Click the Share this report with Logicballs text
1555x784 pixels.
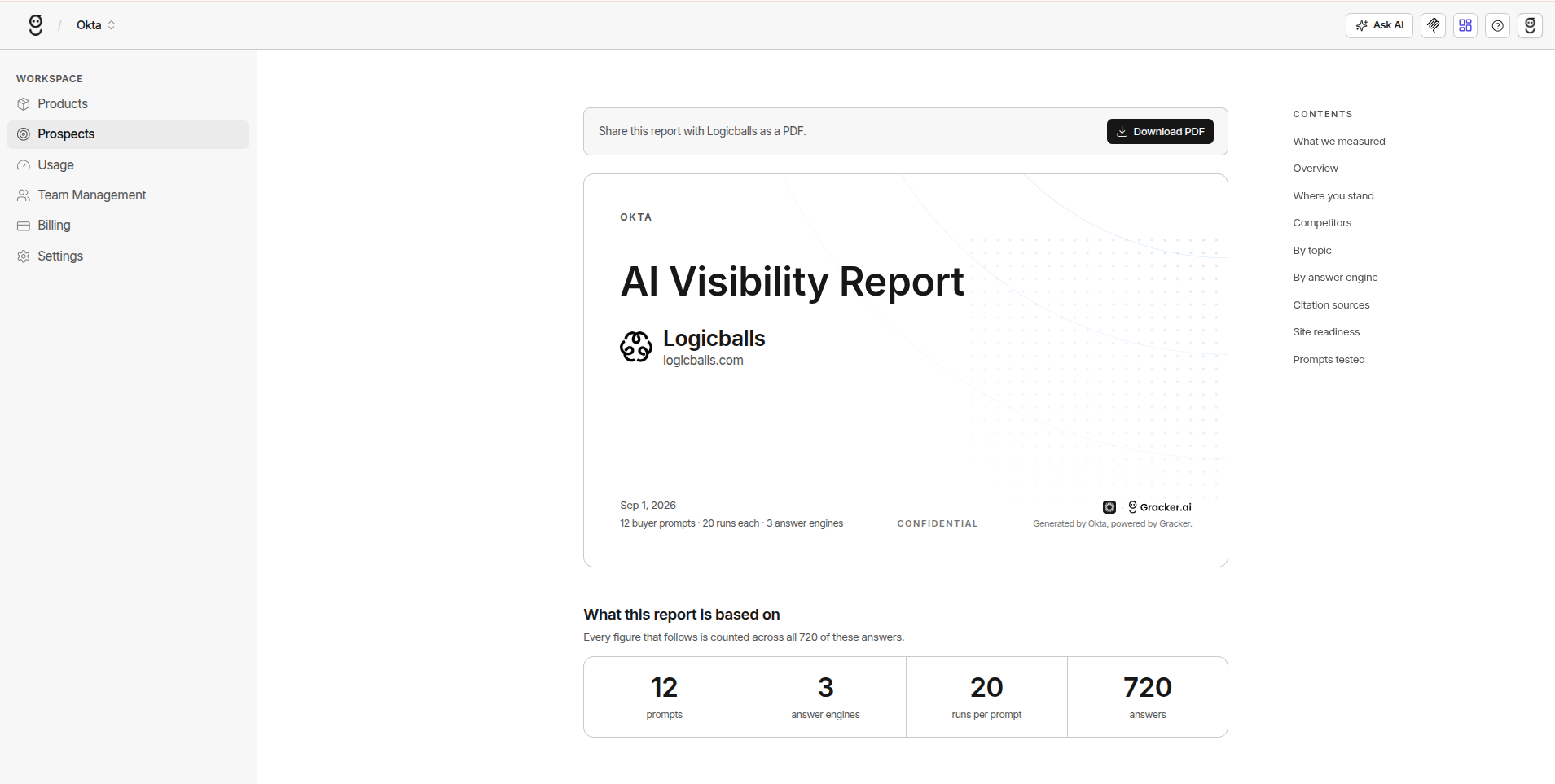[702, 131]
